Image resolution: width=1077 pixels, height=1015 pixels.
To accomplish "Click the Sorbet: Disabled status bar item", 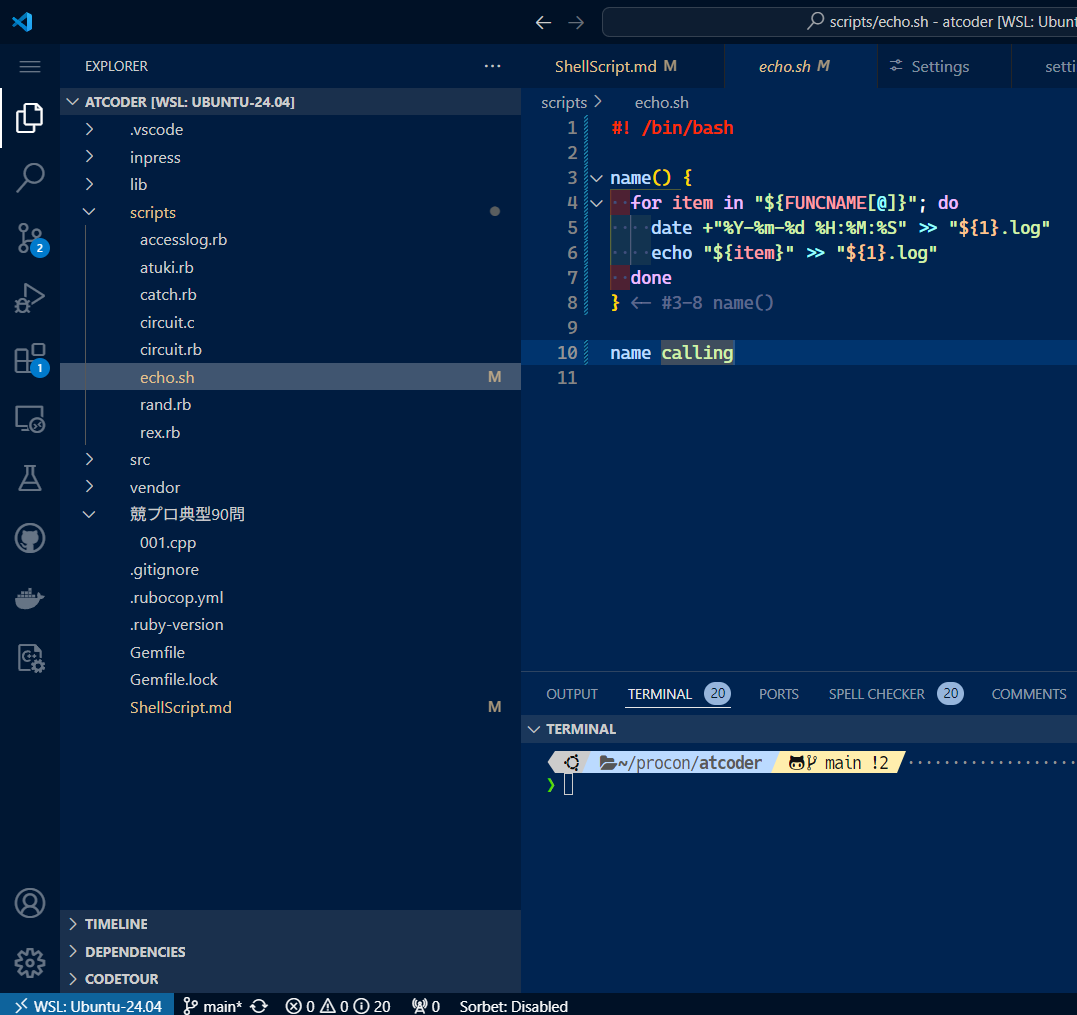I will 513,1005.
